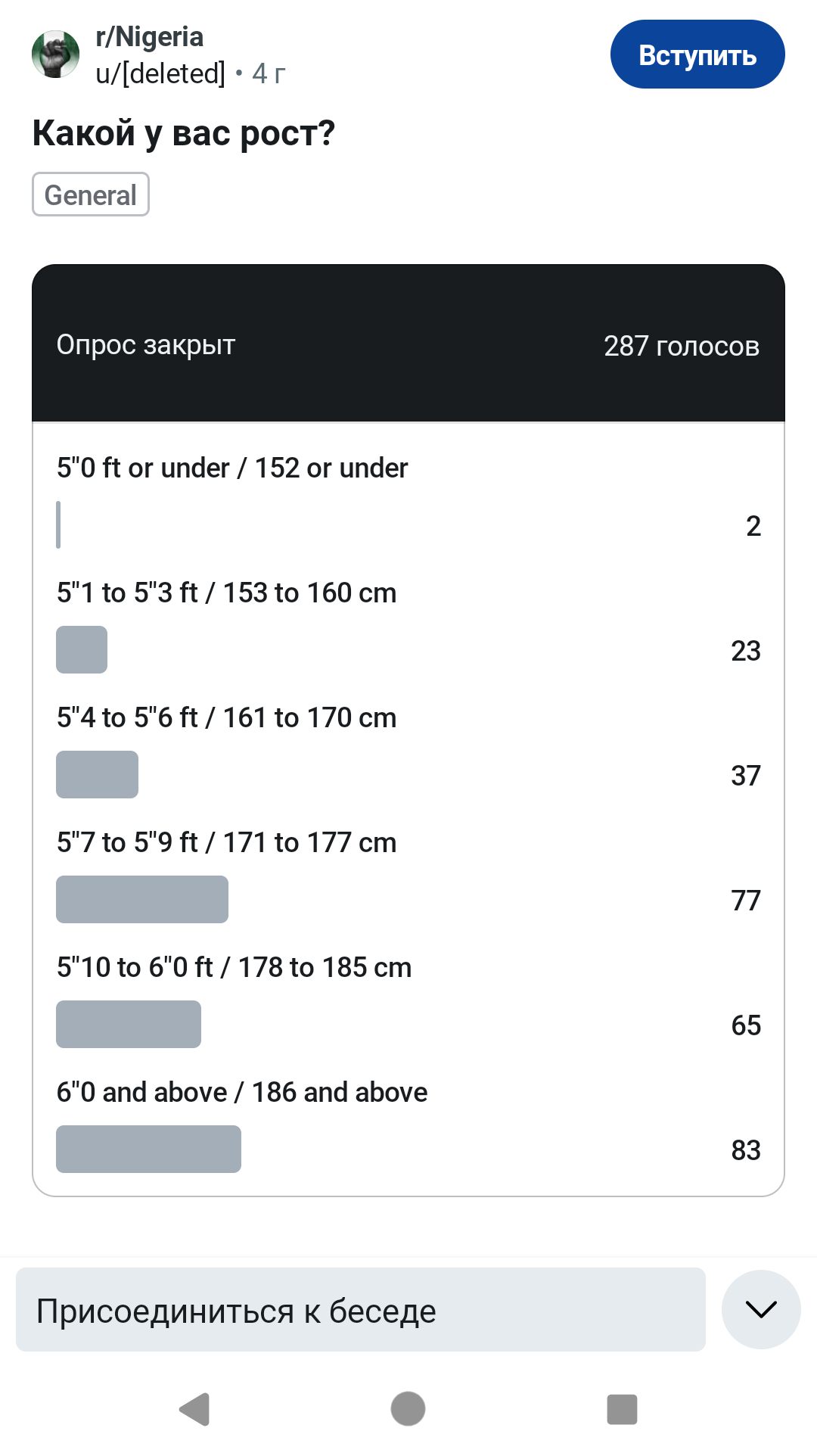Select the 5"1 to 5"3 ft option

[x=226, y=593]
